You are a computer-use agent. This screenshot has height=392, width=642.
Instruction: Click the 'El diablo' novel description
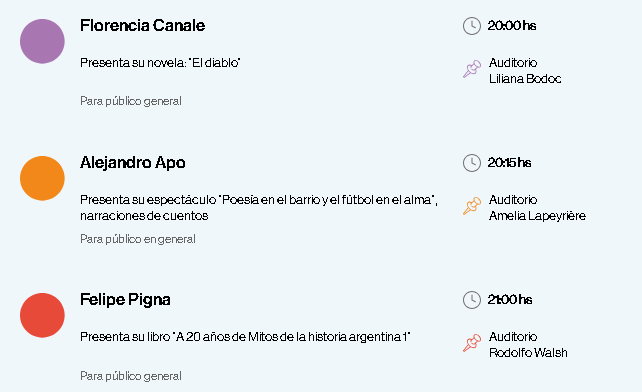click(x=160, y=63)
